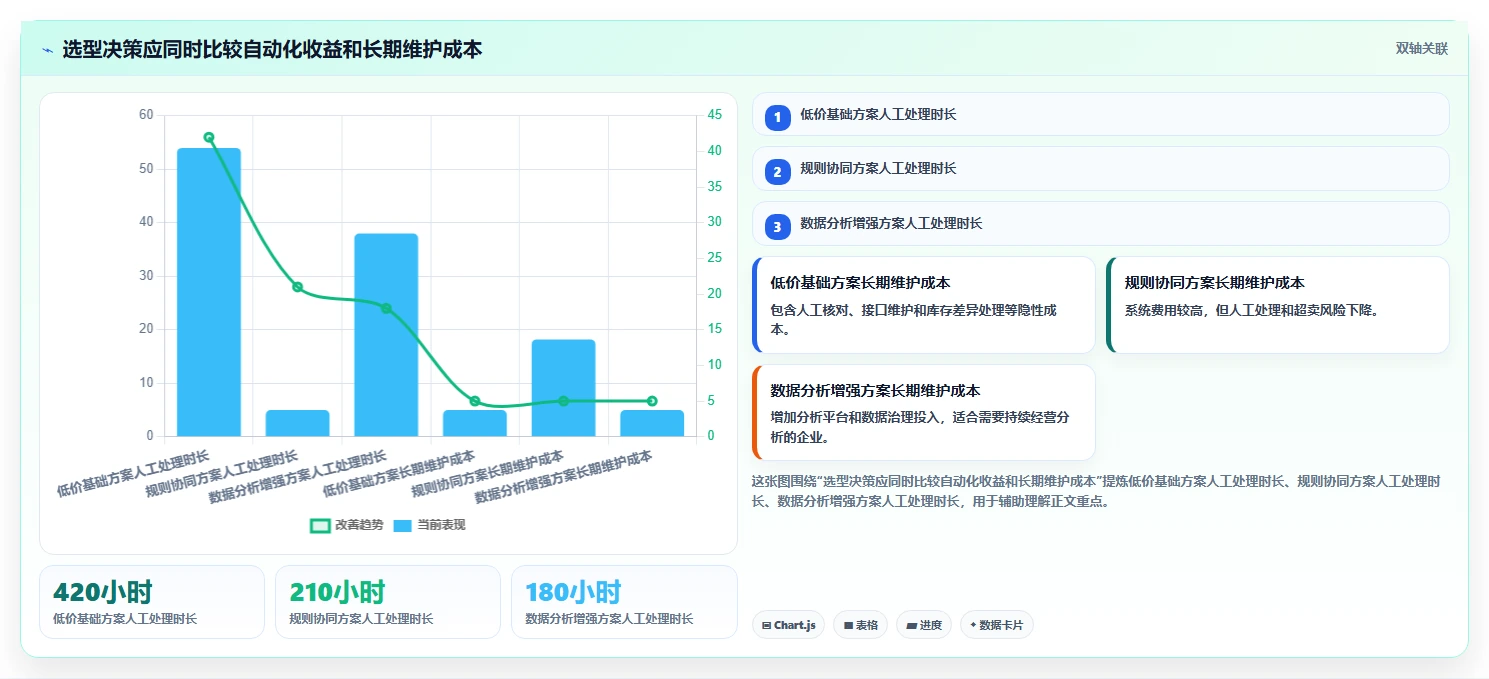Click the lightning icon beside the header title
1489x679 pixels.
(x=47, y=49)
